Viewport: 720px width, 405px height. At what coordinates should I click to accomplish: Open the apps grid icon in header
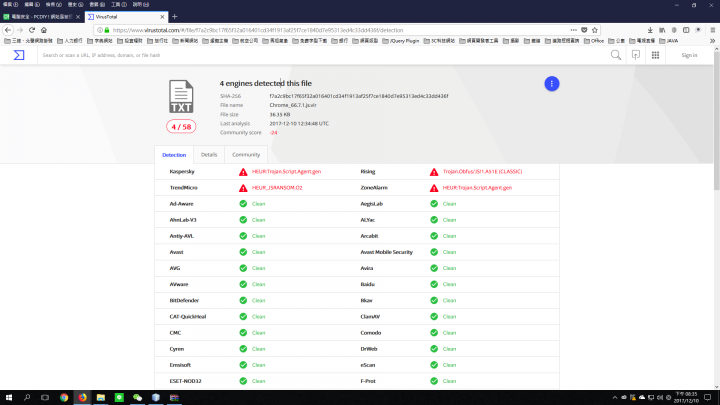click(x=655, y=55)
